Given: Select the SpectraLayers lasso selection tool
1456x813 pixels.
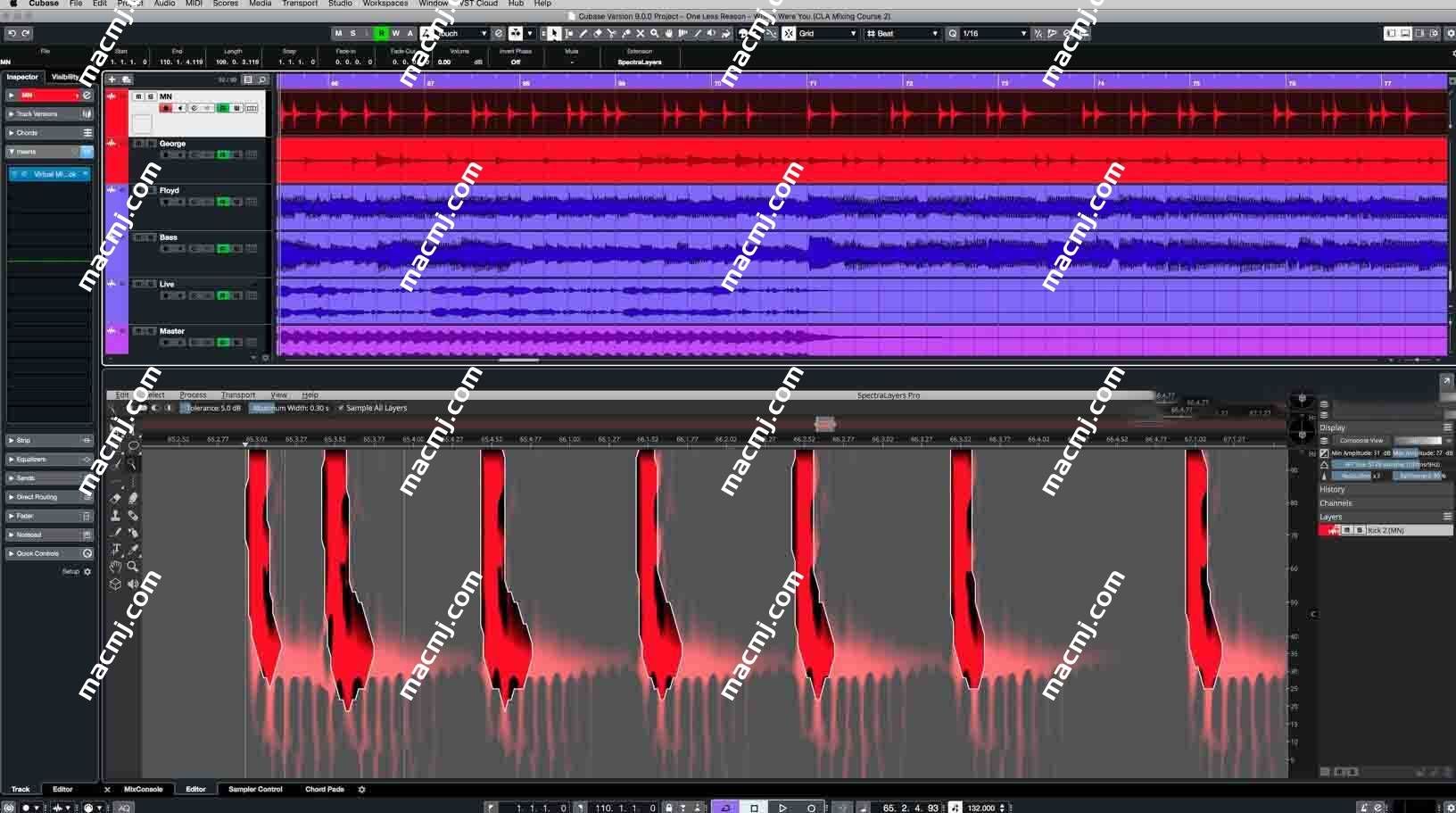Looking at the screenshot, I should (133, 445).
